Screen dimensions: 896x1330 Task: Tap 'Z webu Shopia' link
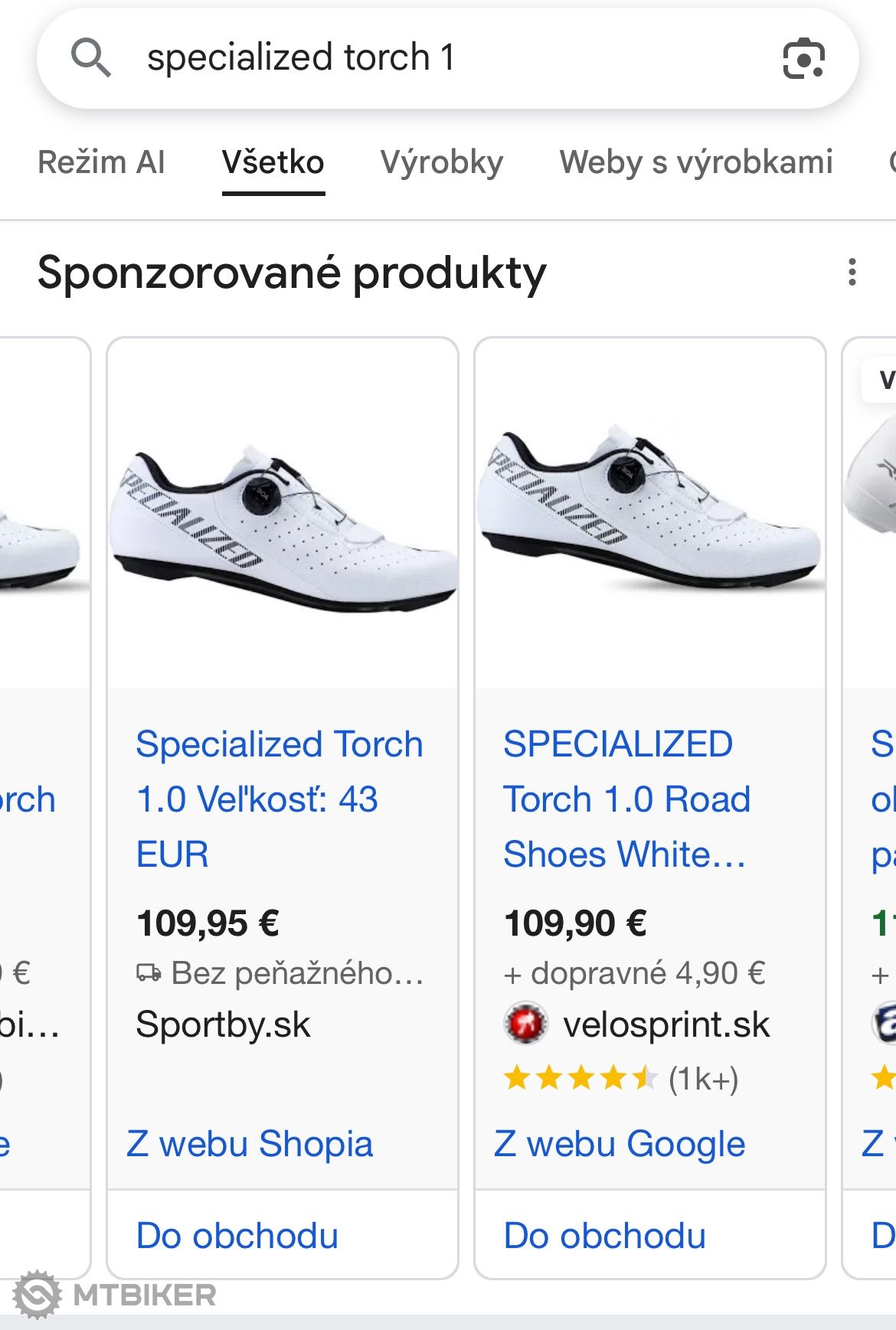click(250, 1144)
